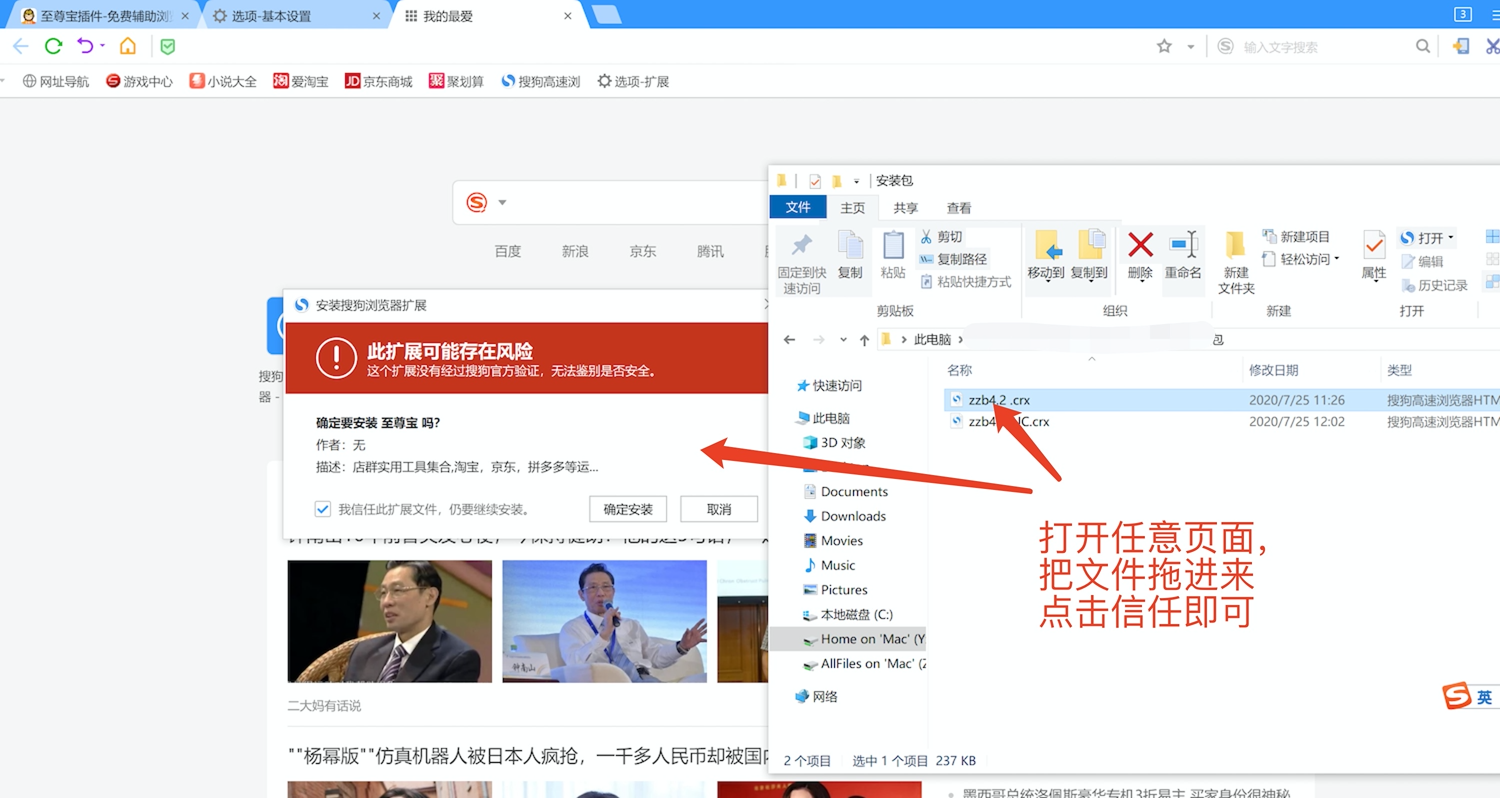Click the browser back arrow
Screen dimensions: 1500x798
(x=20, y=46)
